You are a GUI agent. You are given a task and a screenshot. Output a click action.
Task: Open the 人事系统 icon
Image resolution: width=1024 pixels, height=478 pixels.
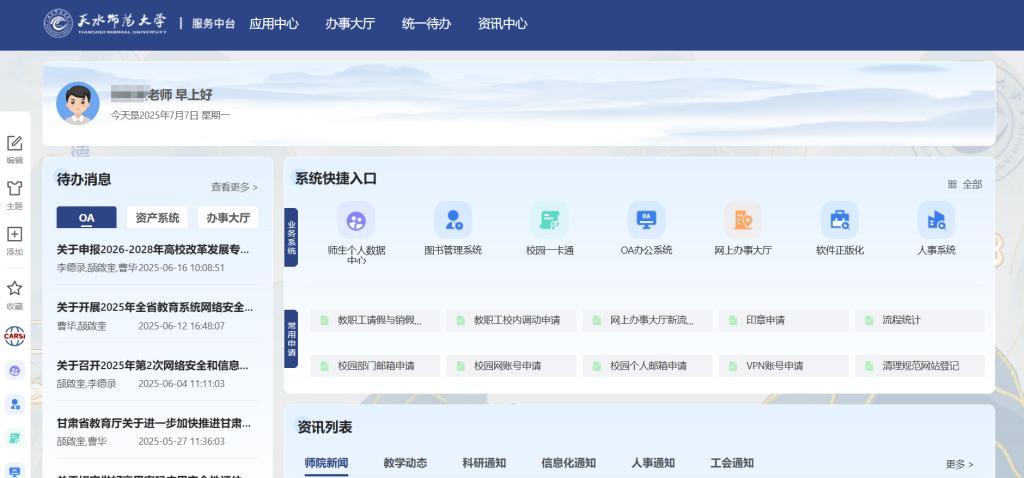click(936, 221)
